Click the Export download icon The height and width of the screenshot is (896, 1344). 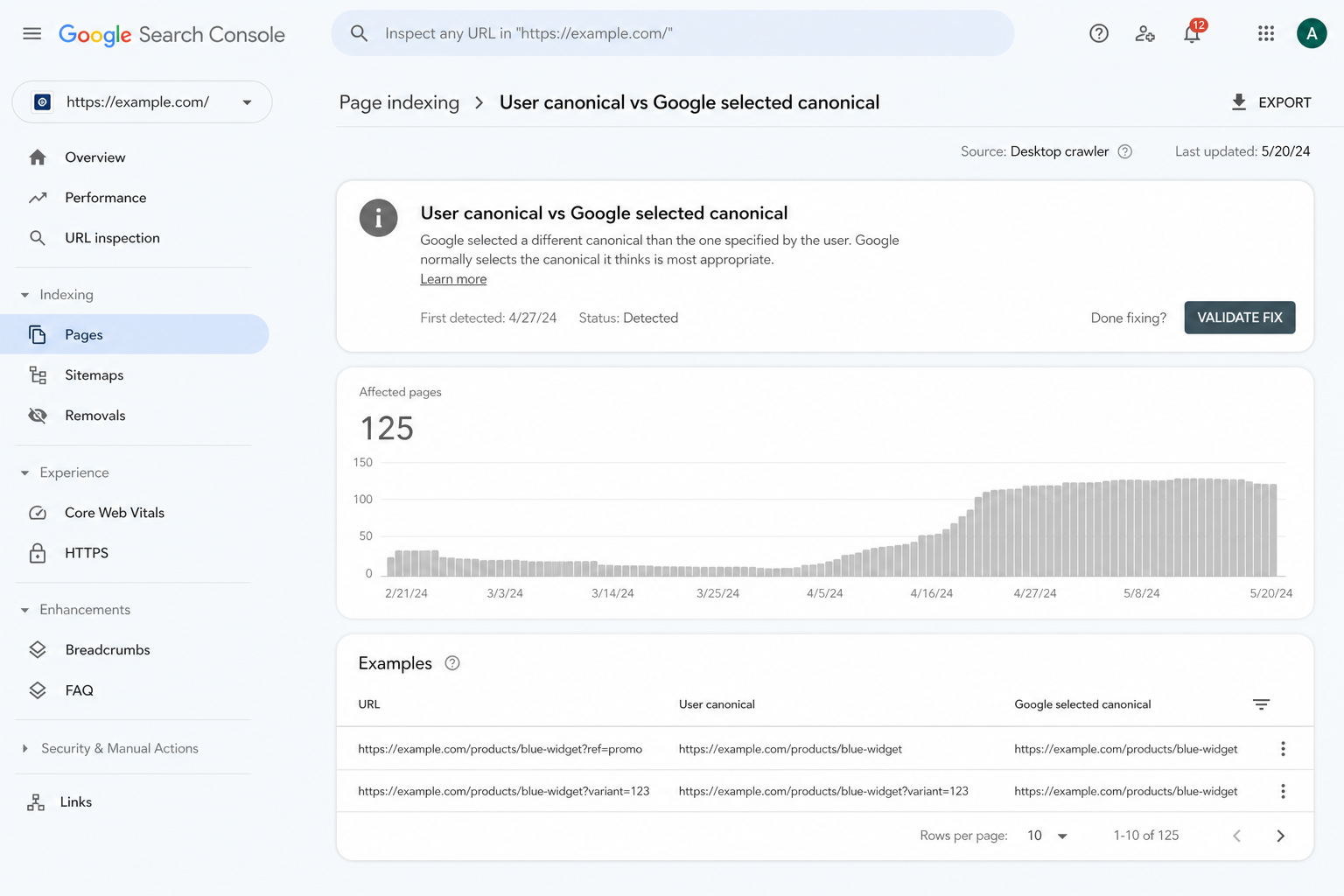[x=1238, y=102]
